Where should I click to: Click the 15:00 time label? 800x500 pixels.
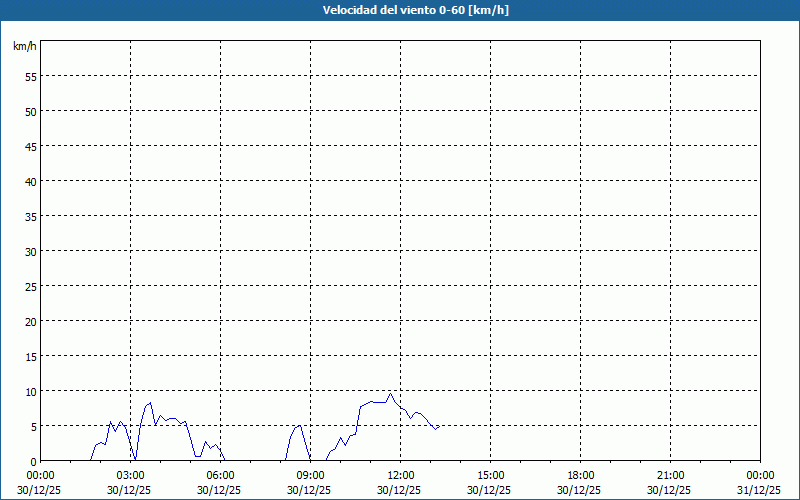(490, 475)
